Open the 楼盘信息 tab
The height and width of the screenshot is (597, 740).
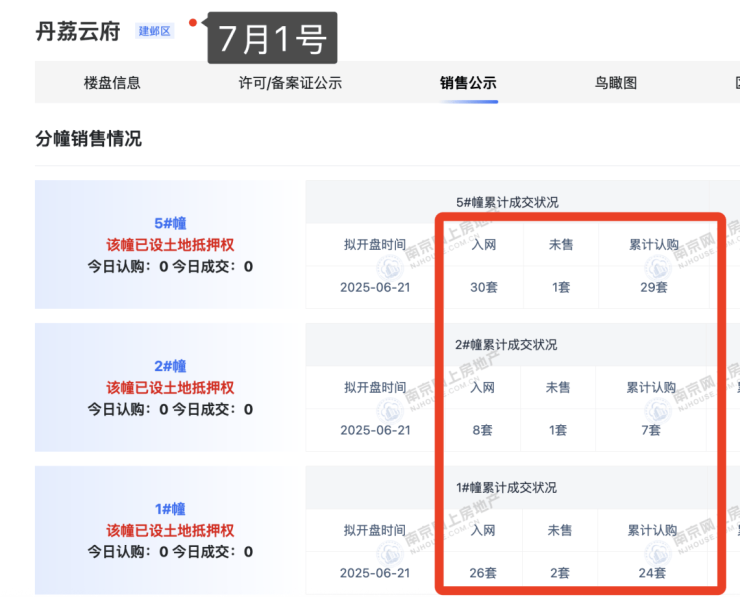[112, 83]
